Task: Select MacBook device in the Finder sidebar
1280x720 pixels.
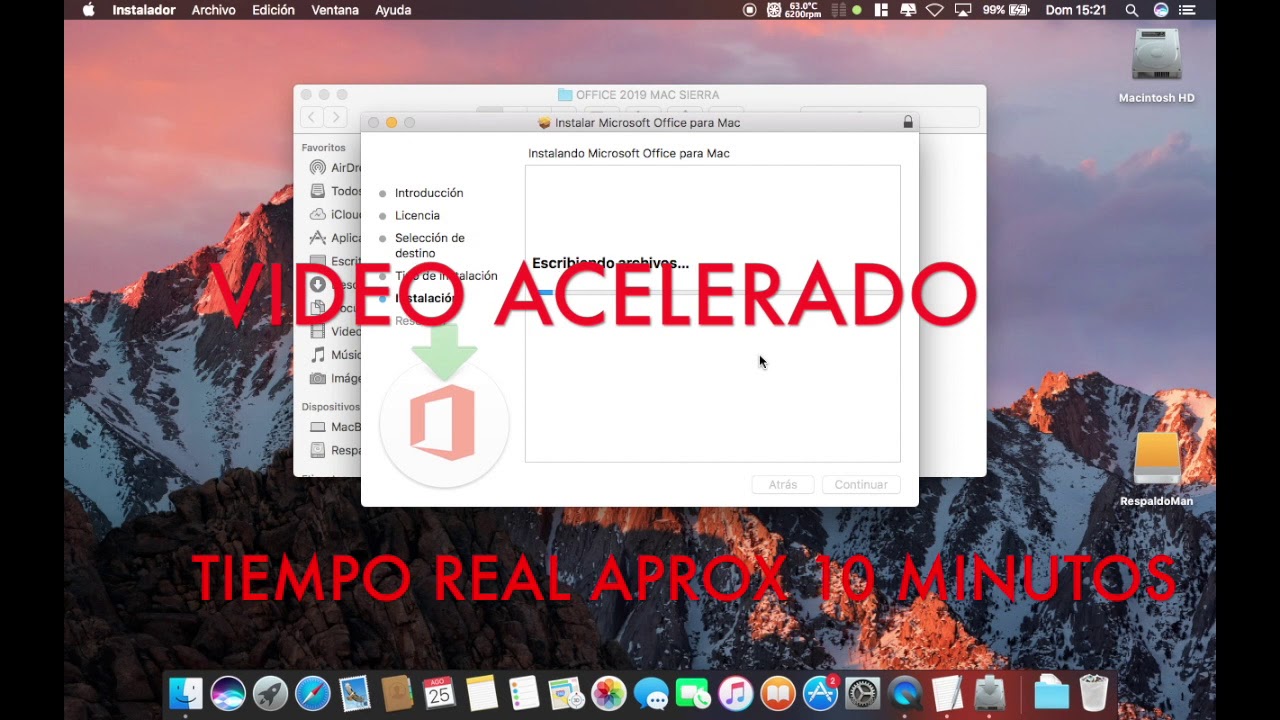Action: pyautogui.click(x=334, y=427)
